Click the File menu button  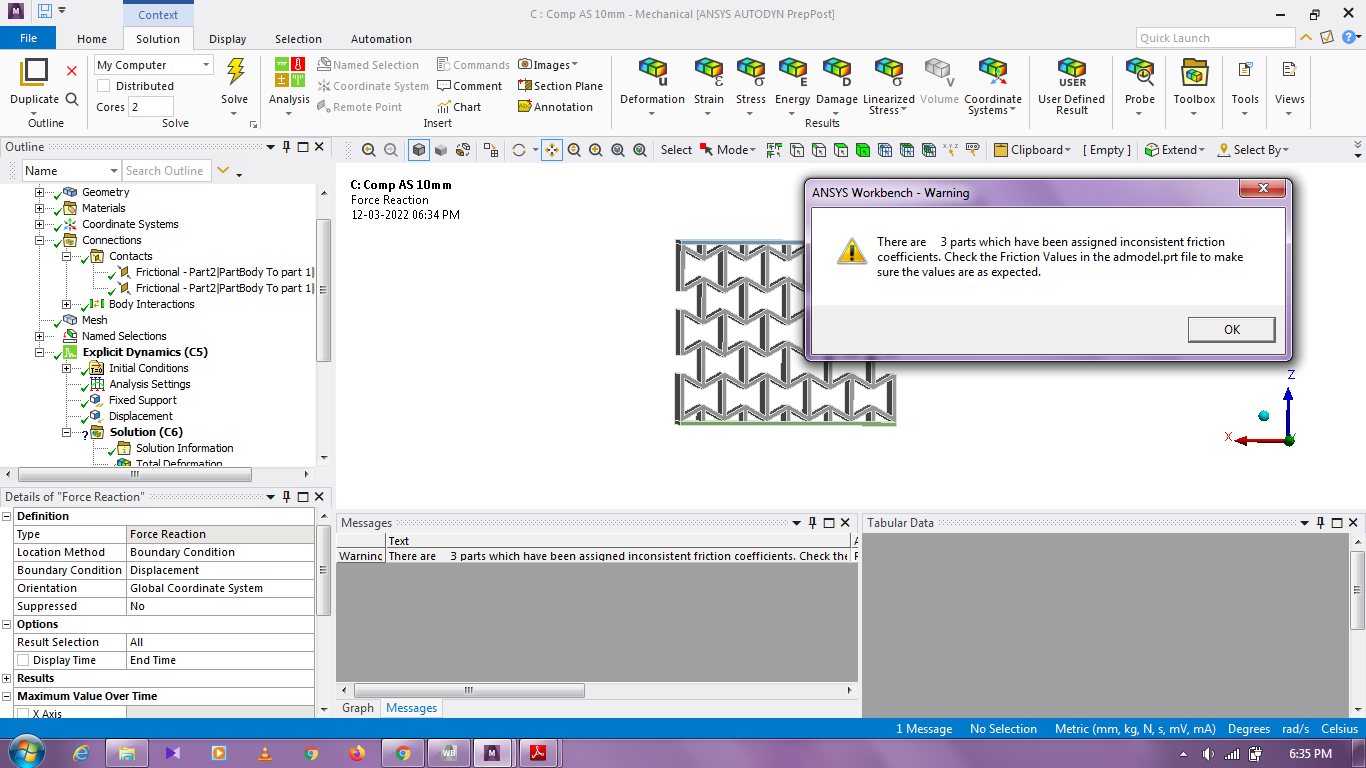[x=28, y=38]
